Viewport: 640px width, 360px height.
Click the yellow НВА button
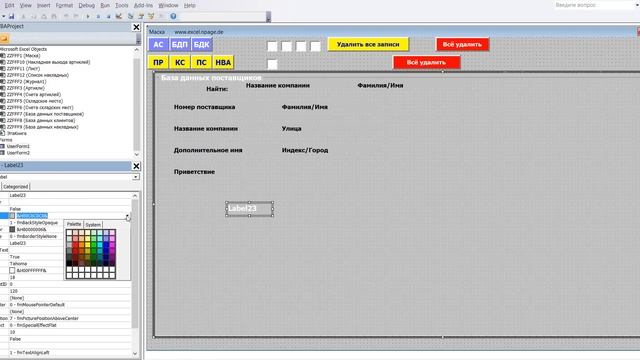(x=223, y=62)
